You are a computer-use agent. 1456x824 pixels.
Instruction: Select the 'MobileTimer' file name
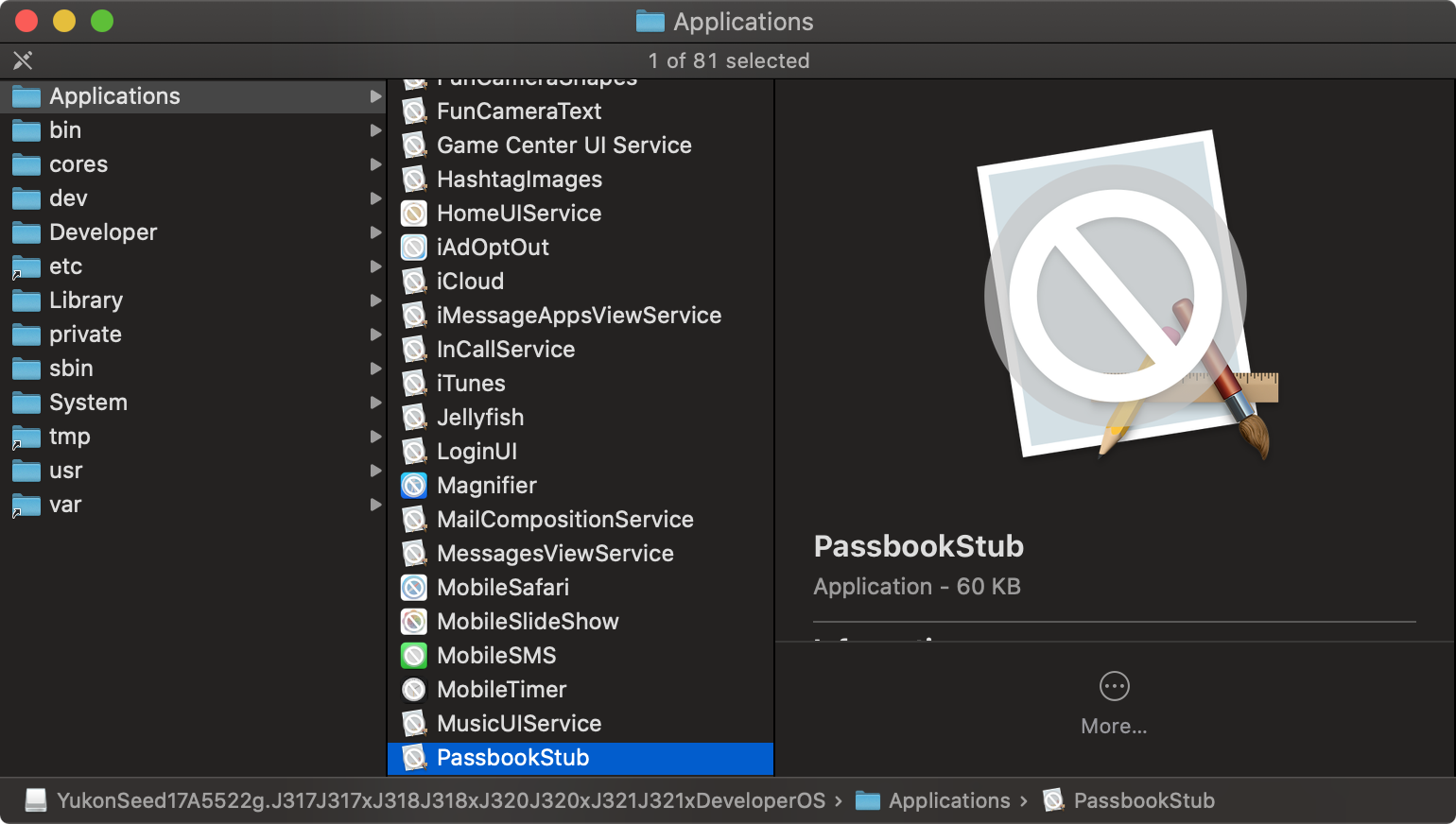[502, 690]
